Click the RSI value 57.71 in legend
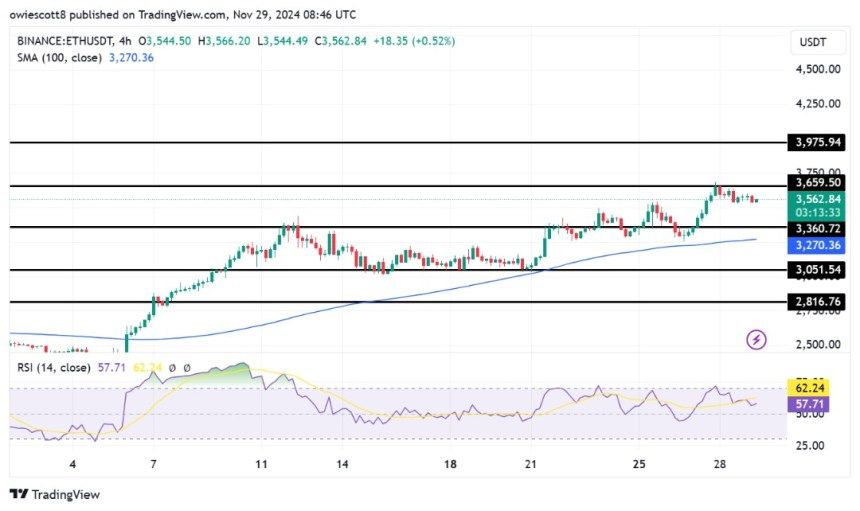The image size is (860, 511). (x=111, y=367)
